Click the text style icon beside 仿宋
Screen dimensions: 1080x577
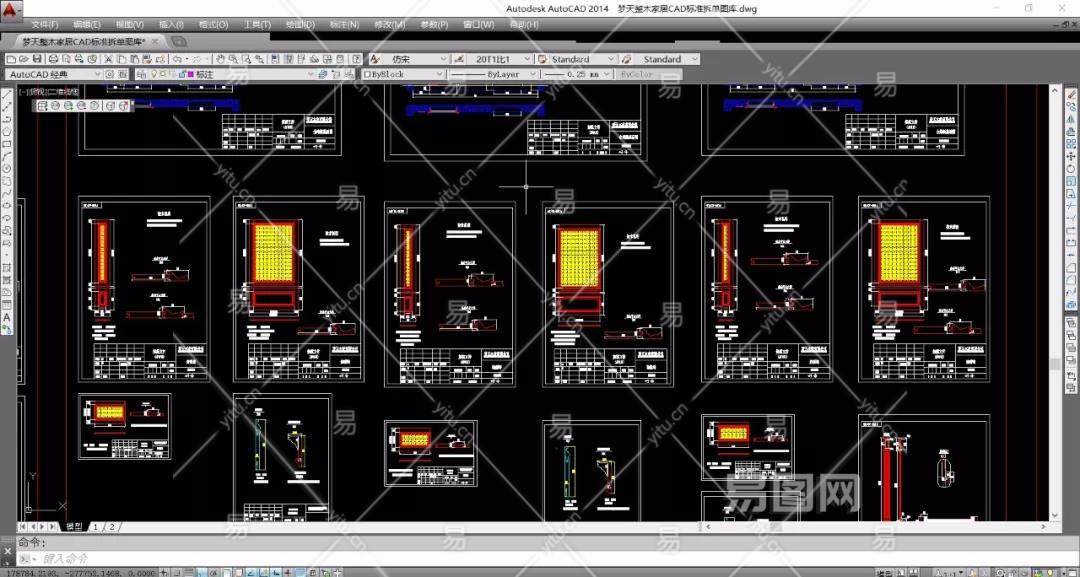click(375, 59)
